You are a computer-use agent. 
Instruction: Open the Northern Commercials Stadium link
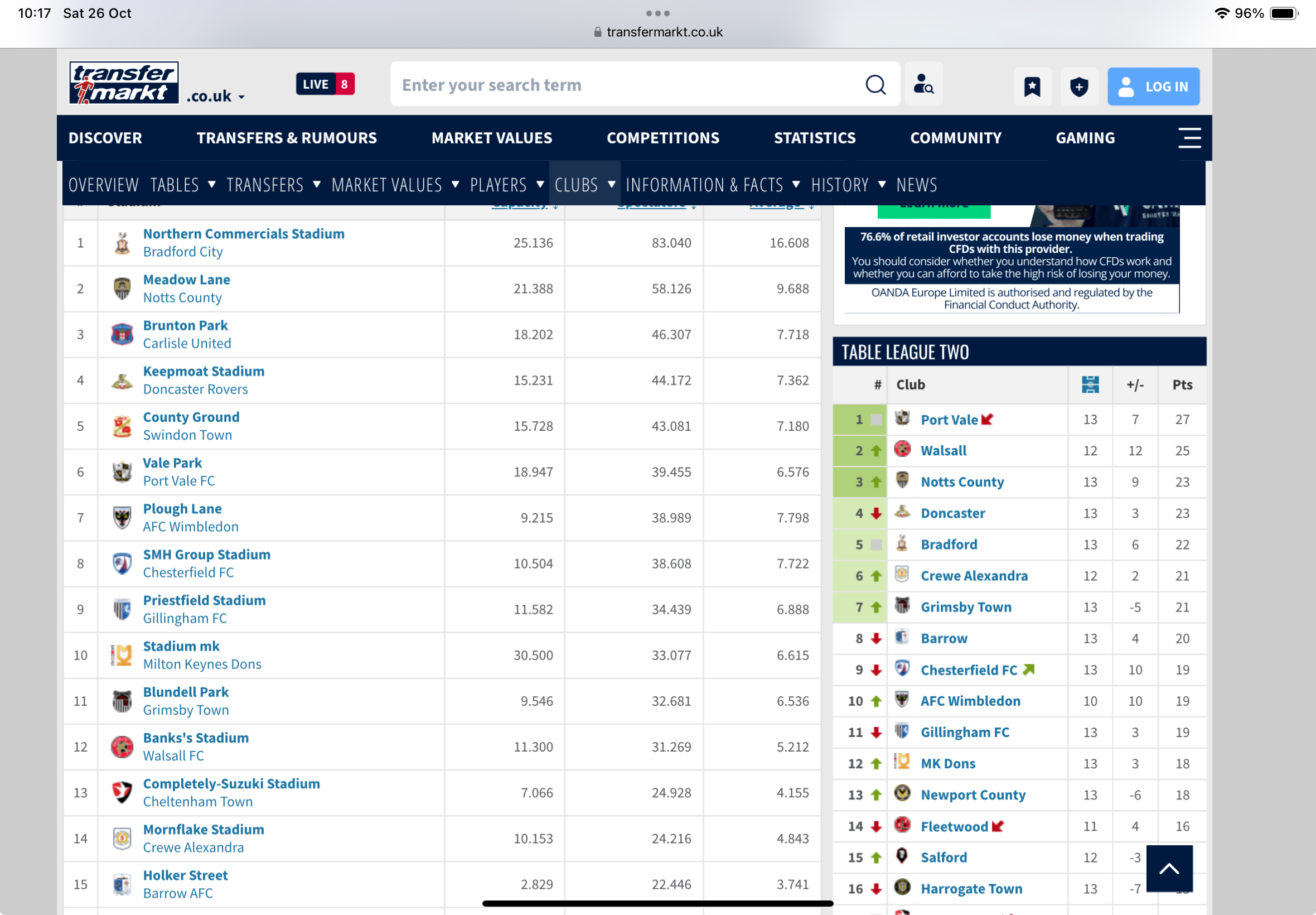(244, 234)
